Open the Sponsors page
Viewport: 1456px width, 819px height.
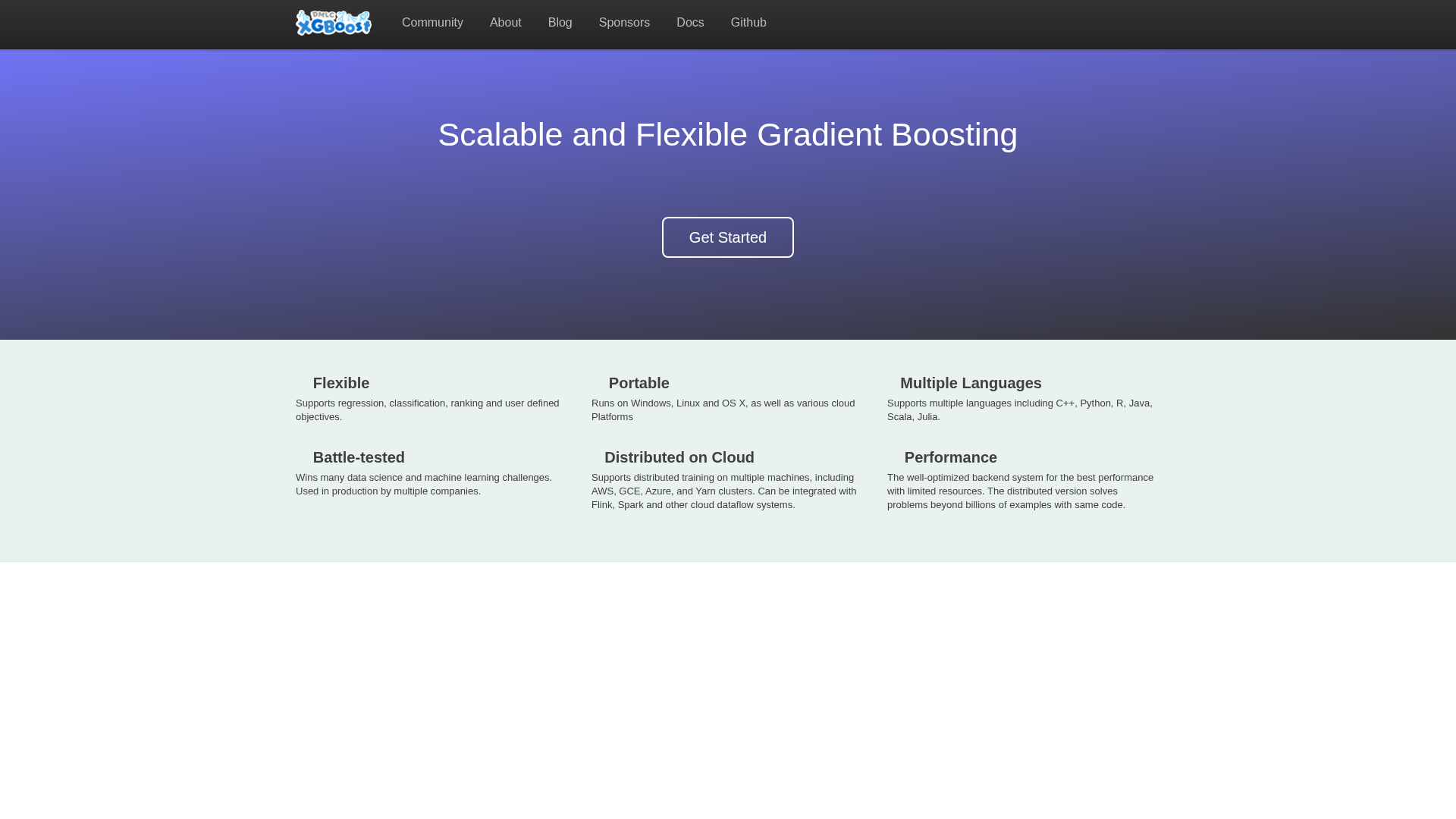click(624, 22)
